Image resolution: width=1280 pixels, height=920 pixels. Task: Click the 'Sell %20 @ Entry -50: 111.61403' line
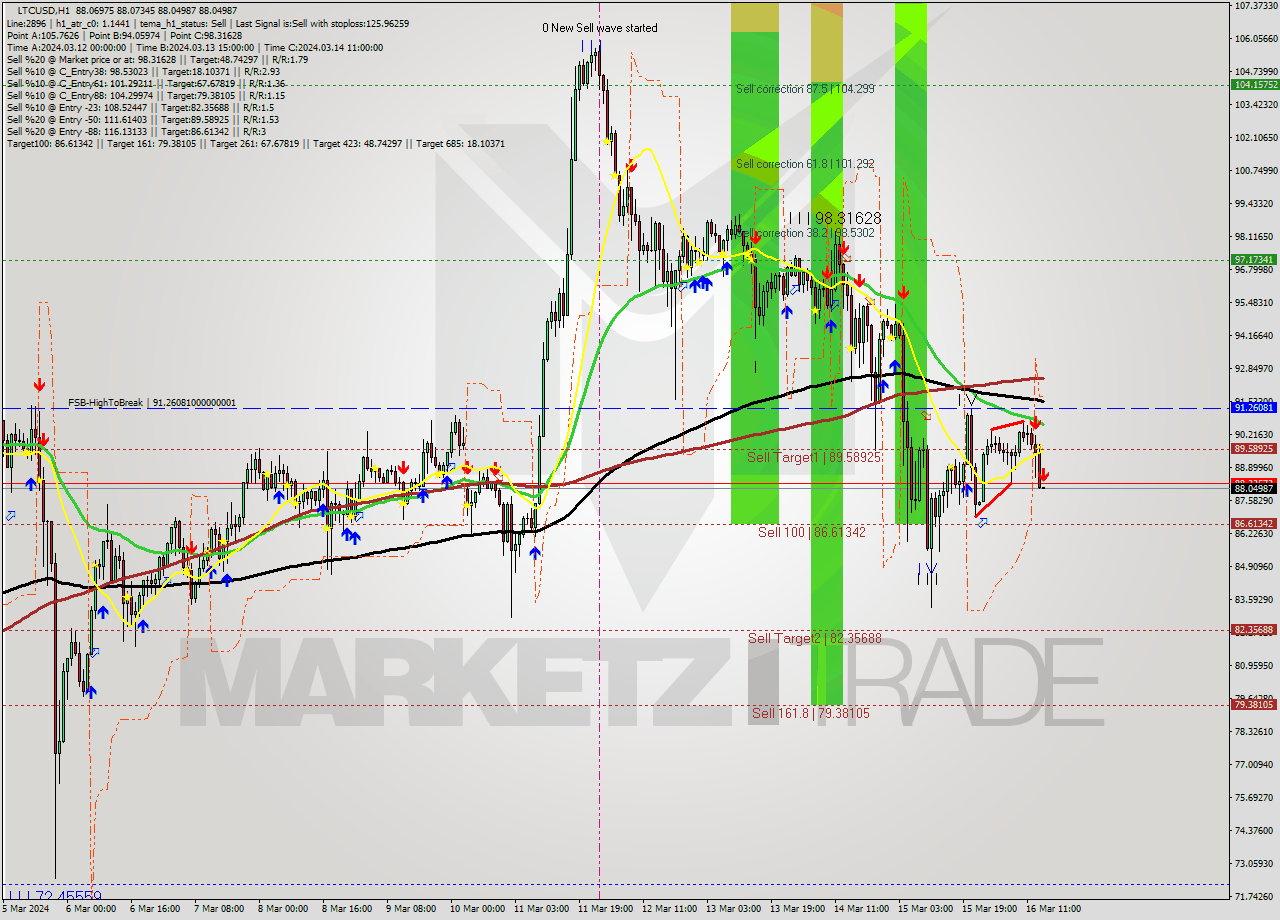142,119
